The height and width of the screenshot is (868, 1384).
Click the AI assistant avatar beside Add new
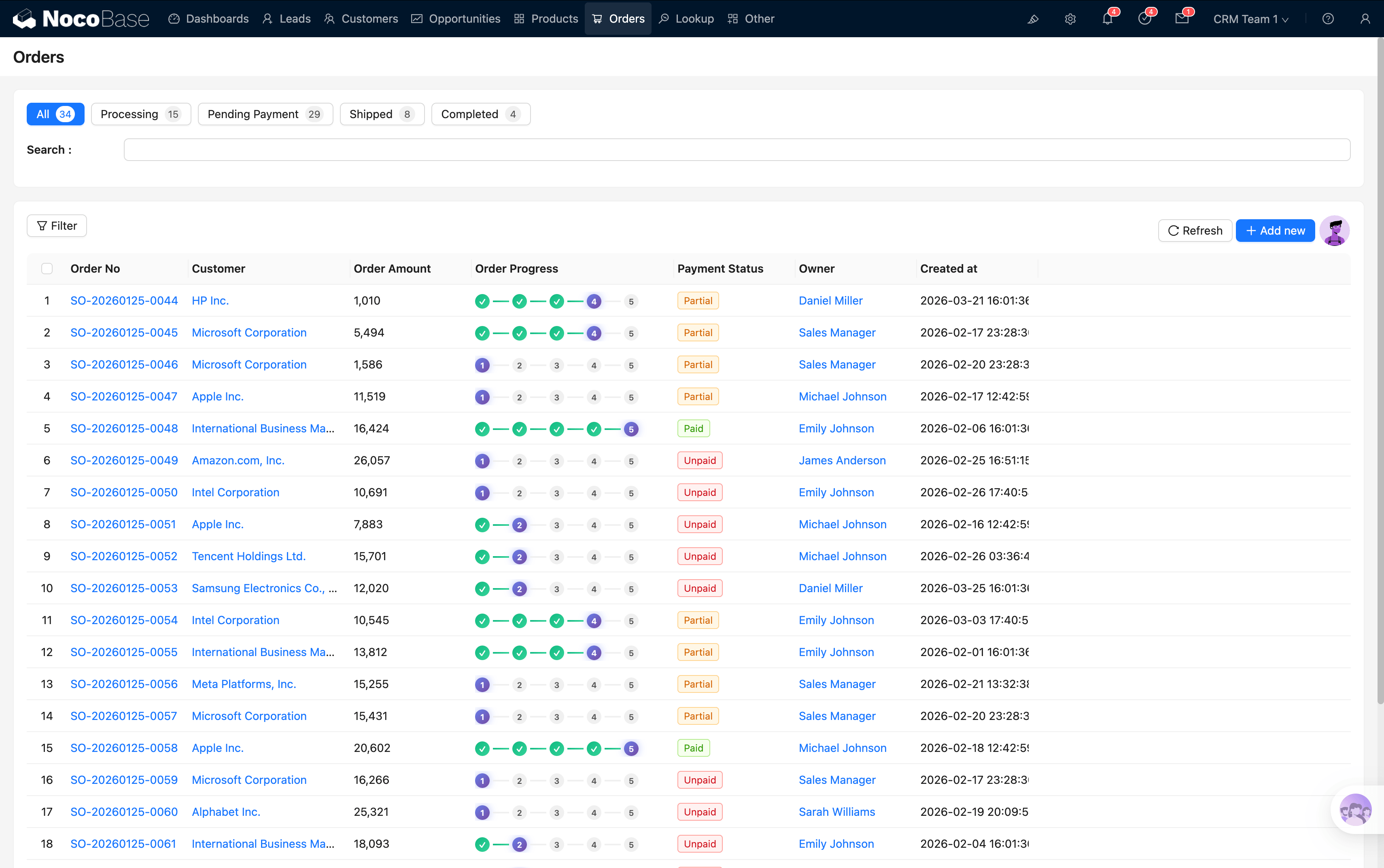[1334, 231]
